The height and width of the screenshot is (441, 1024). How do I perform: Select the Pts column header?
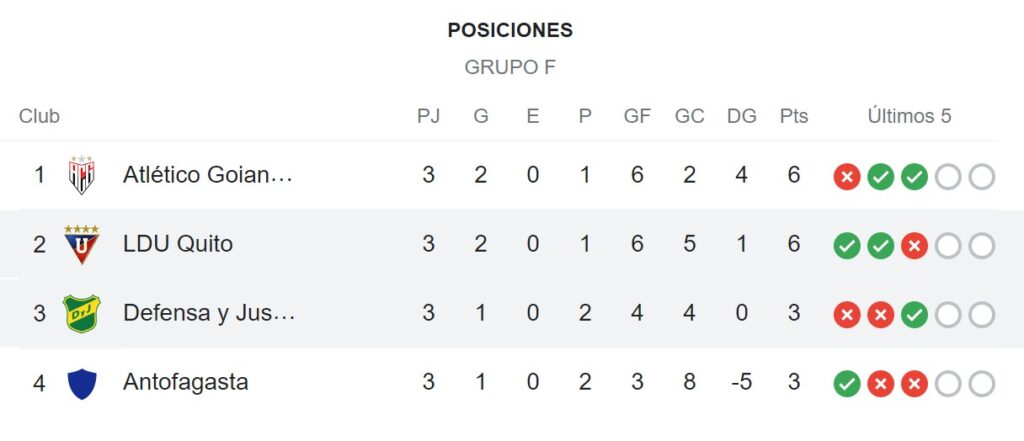point(793,116)
